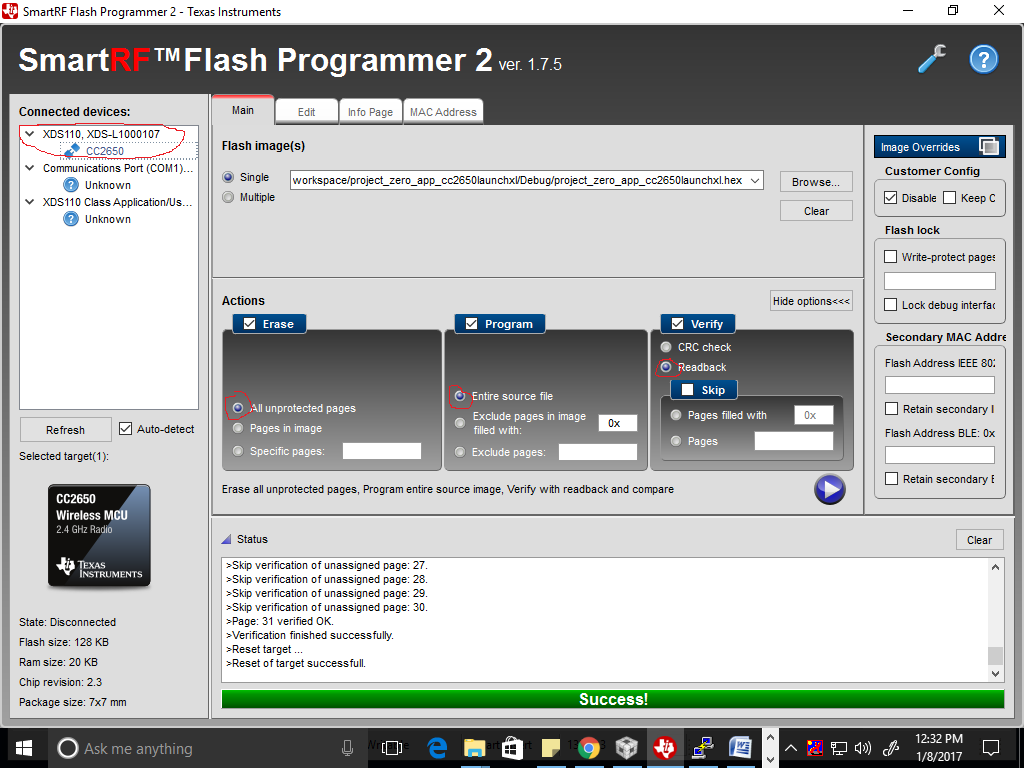Clear the flash image selection
This screenshot has width=1024, height=768.
816,211
